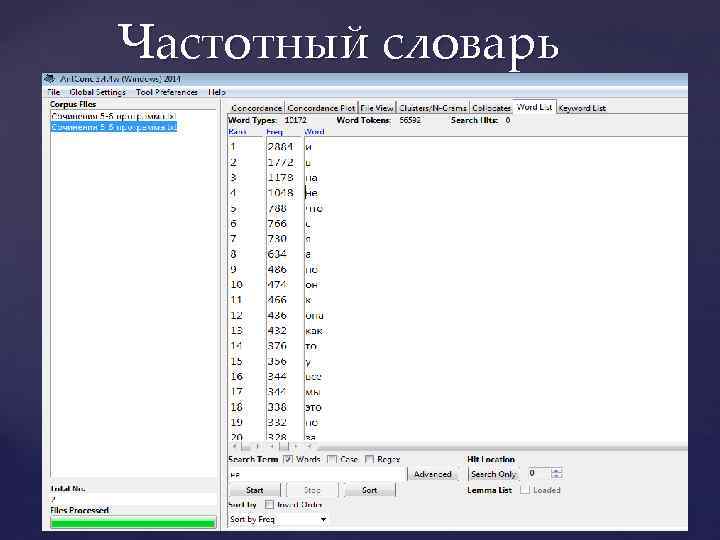Open the Help menu
The height and width of the screenshot is (540, 720).
(216, 92)
